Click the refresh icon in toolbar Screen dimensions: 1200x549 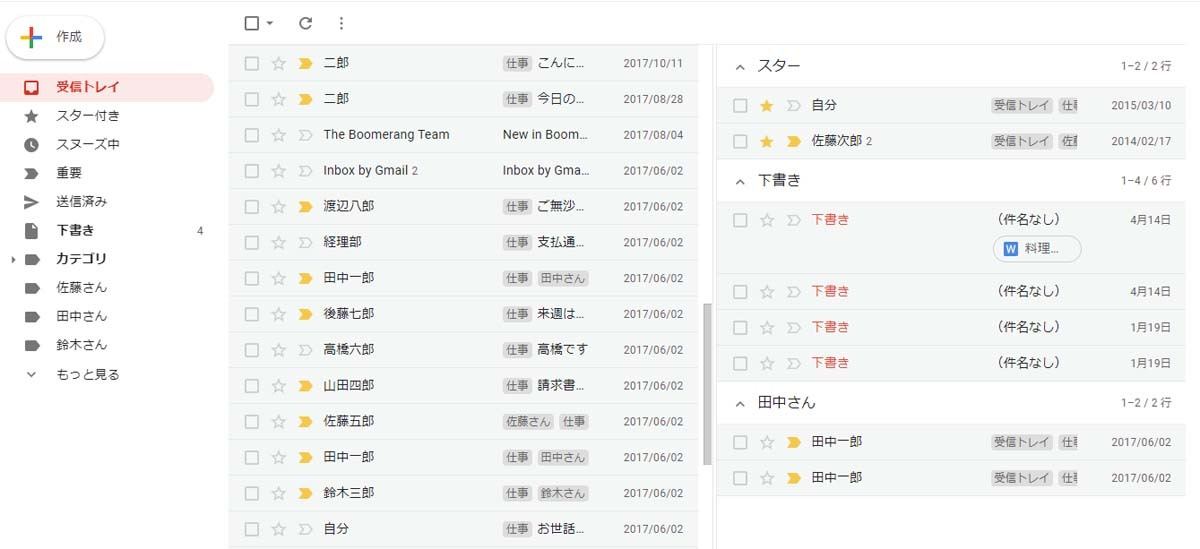(x=306, y=23)
